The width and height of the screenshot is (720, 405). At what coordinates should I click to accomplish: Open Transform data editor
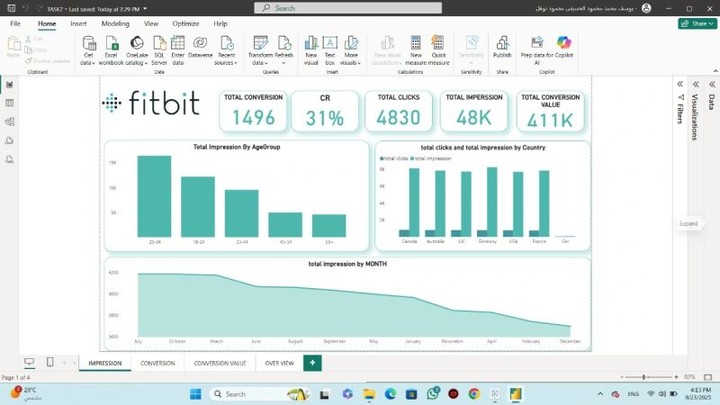tap(260, 51)
